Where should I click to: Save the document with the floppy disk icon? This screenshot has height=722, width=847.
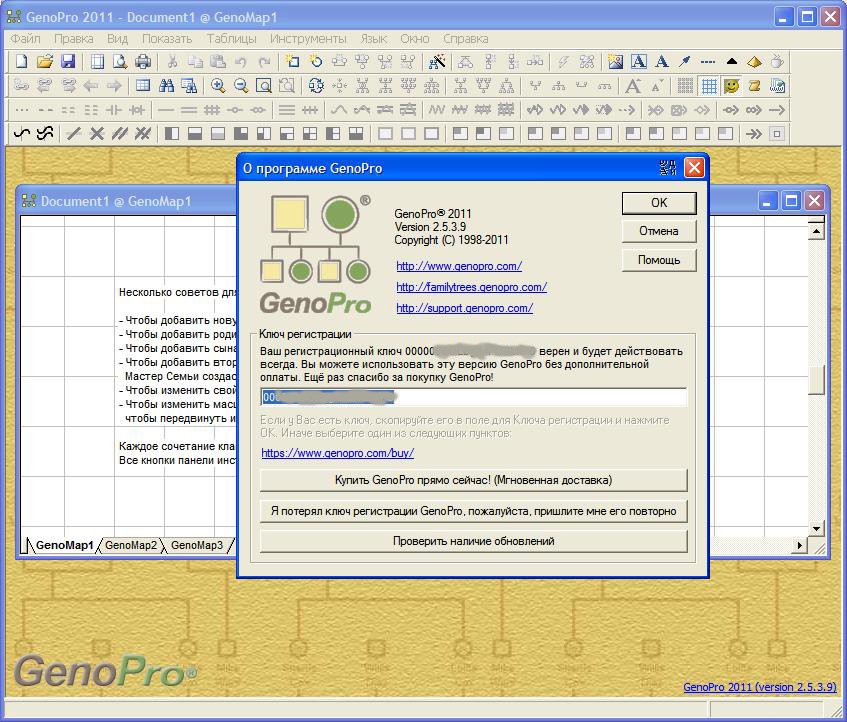click(x=68, y=62)
